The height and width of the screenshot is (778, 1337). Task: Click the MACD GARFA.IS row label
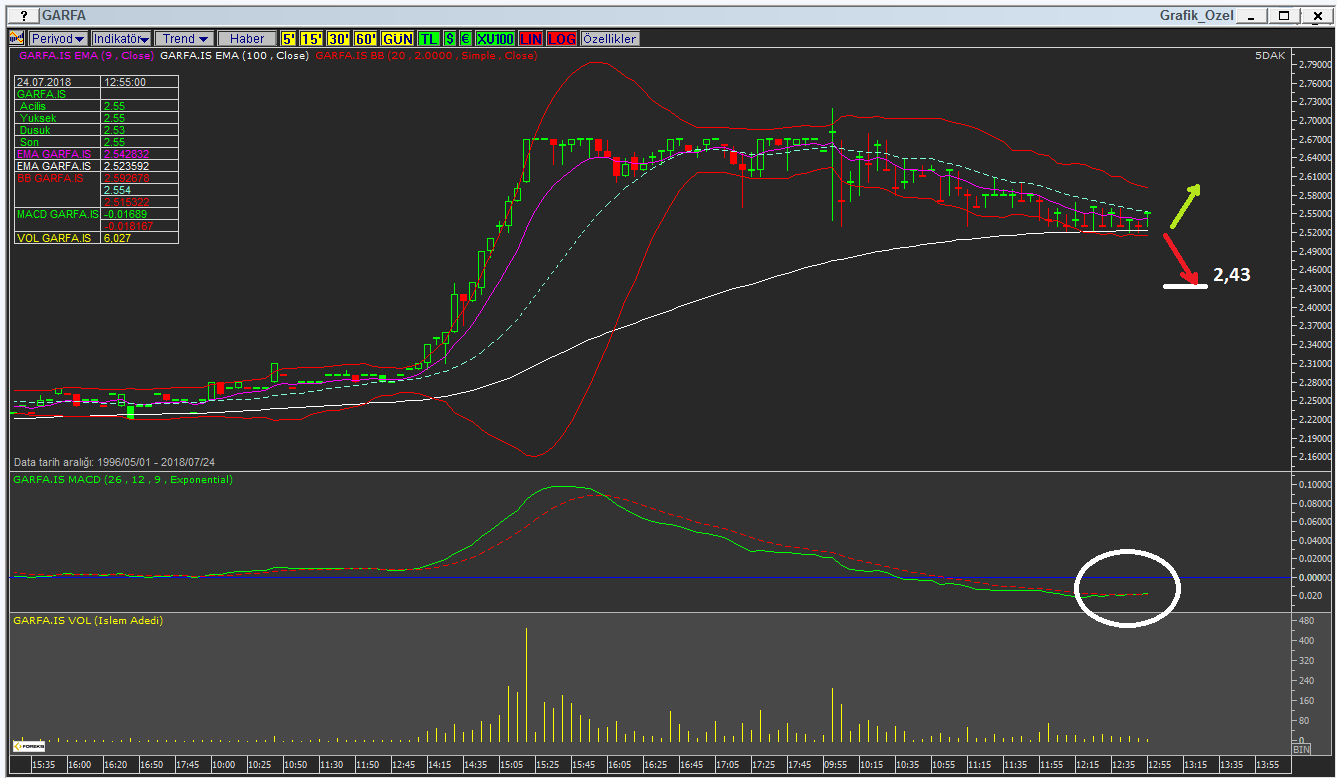57,214
